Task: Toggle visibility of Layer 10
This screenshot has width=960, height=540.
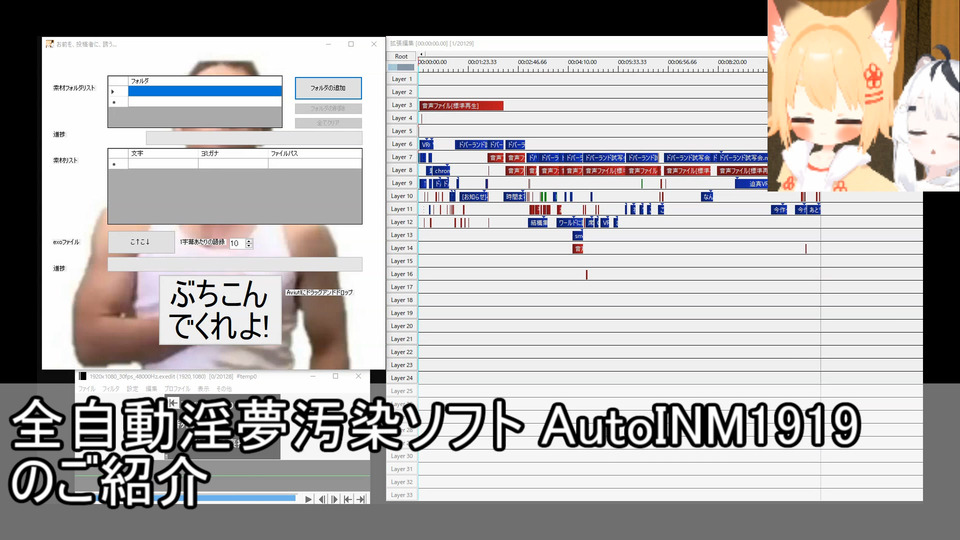Action: tap(402, 196)
